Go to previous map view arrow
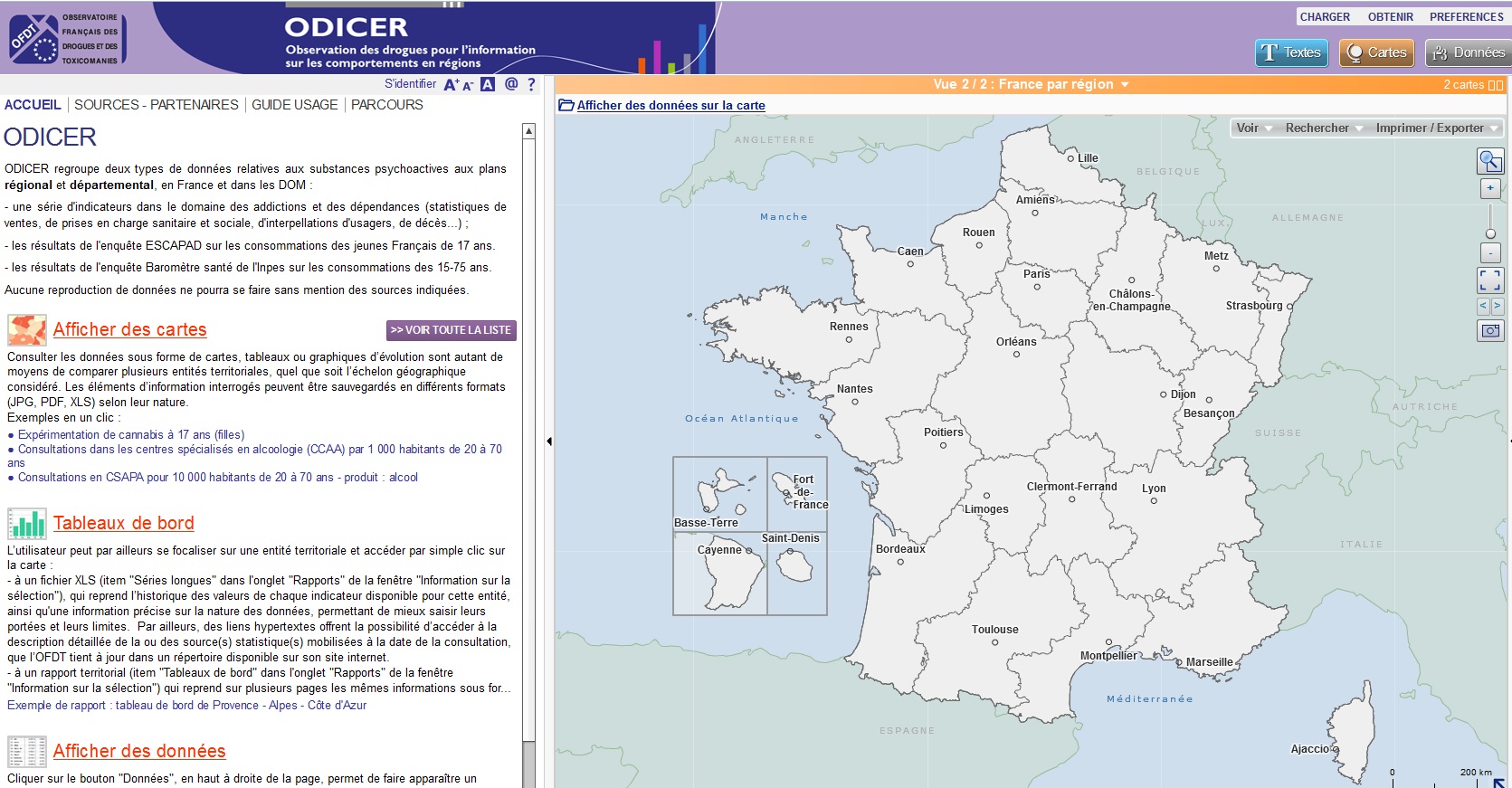The image size is (1512, 788). pyautogui.click(x=1483, y=307)
